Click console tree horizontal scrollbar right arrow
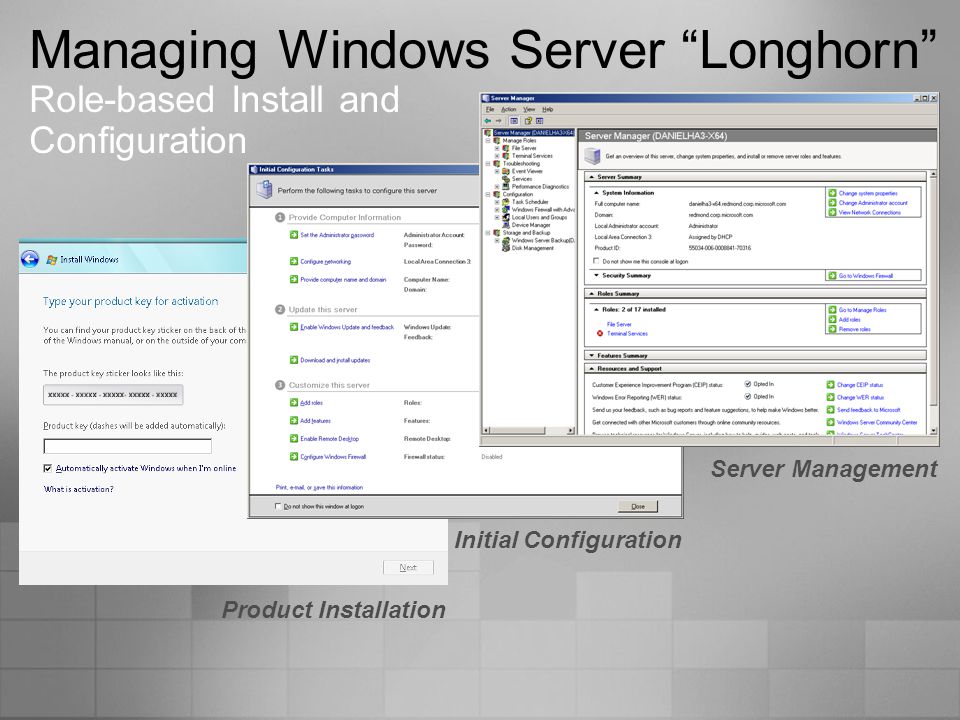The width and height of the screenshot is (960, 720). click(x=571, y=431)
